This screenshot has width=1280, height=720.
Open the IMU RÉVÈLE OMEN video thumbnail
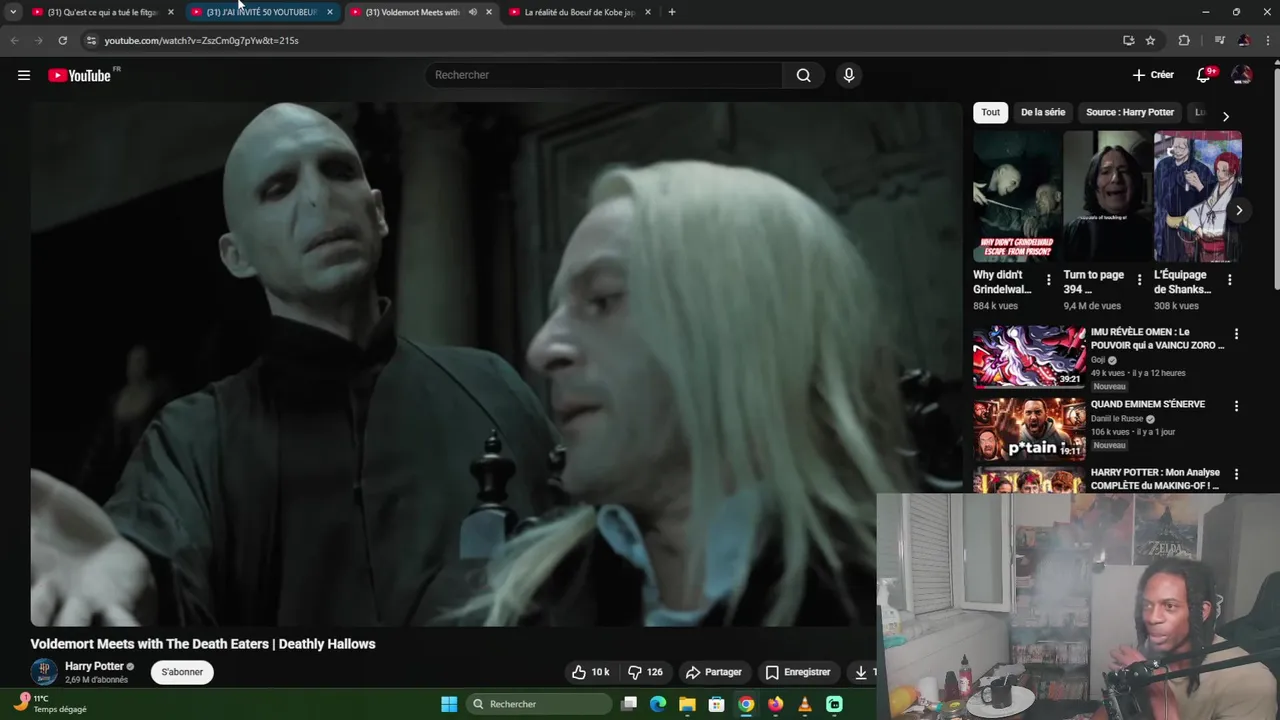click(1029, 356)
